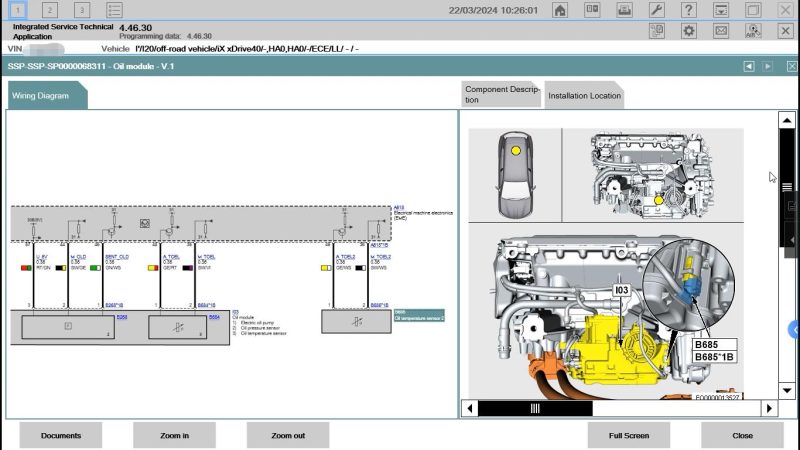This screenshot has width=800, height=450.
Task: Click the M_TOEL signal link
Action: click(x=206, y=257)
